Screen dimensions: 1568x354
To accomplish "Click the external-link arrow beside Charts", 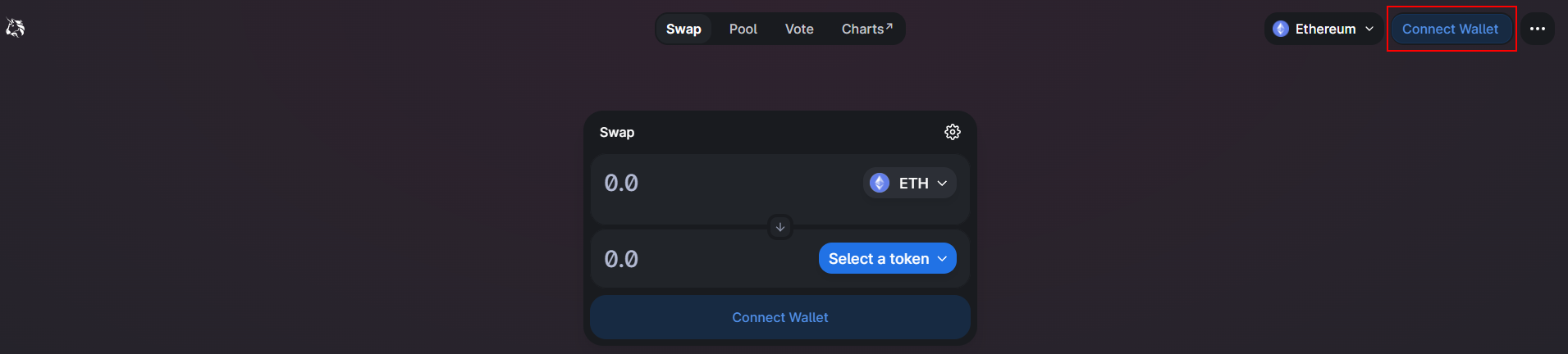I will tap(889, 26).
